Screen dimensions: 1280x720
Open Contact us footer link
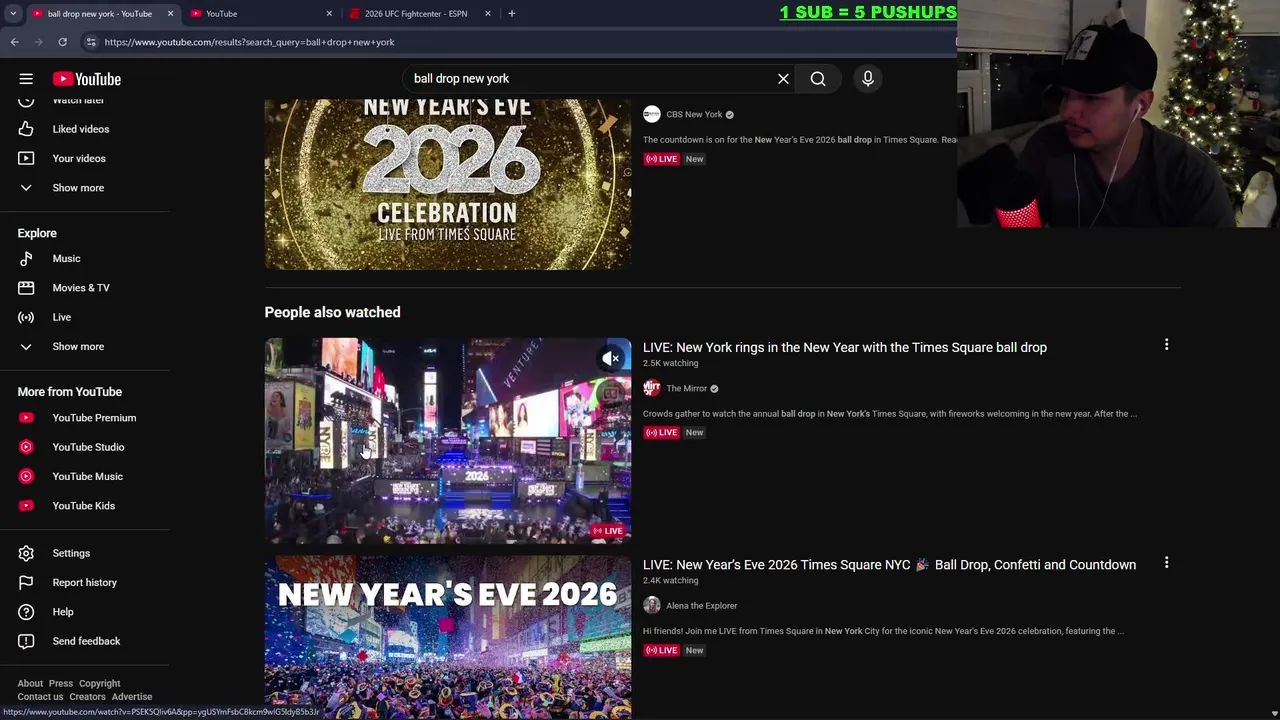(40, 697)
